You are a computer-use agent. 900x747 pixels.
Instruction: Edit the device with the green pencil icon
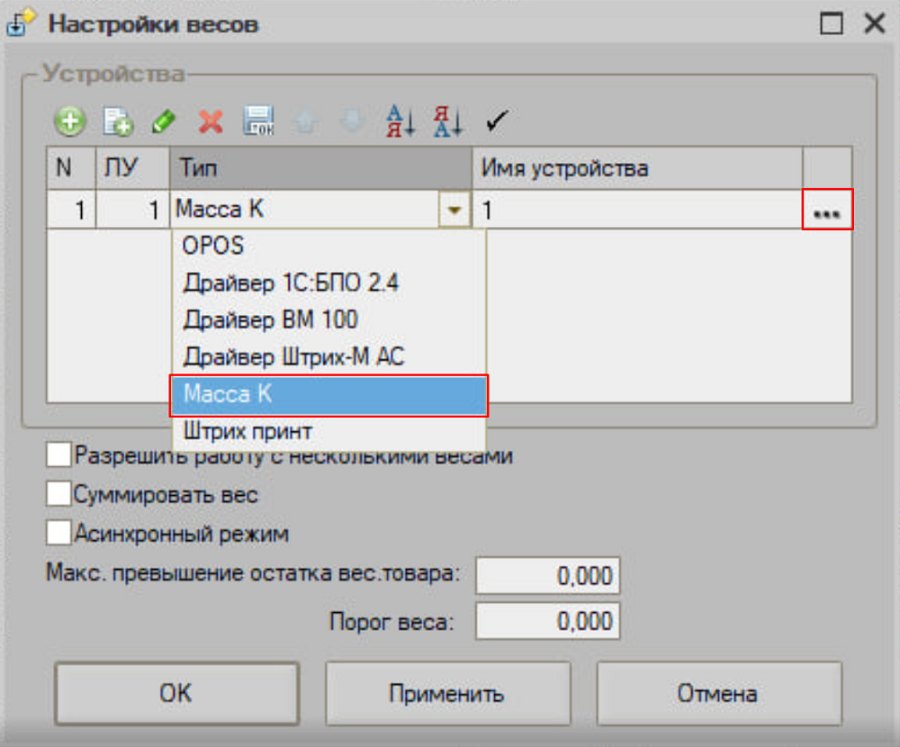(x=164, y=121)
